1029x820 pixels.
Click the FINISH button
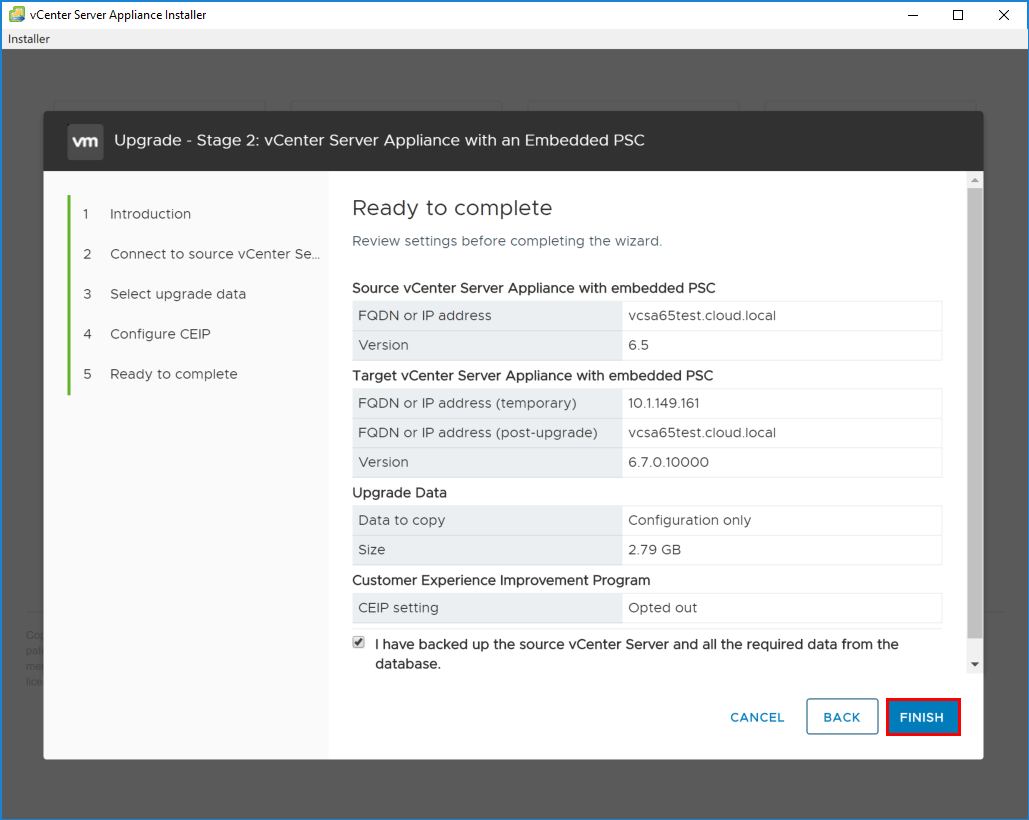tap(922, 717)
